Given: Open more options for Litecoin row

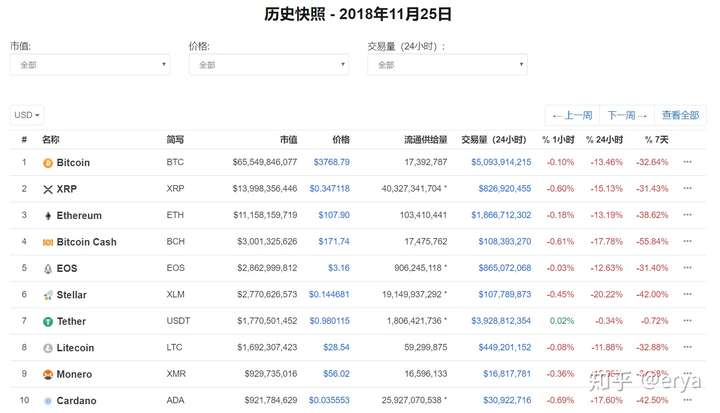Looking at the screenshot, I should tap(687, 347).
